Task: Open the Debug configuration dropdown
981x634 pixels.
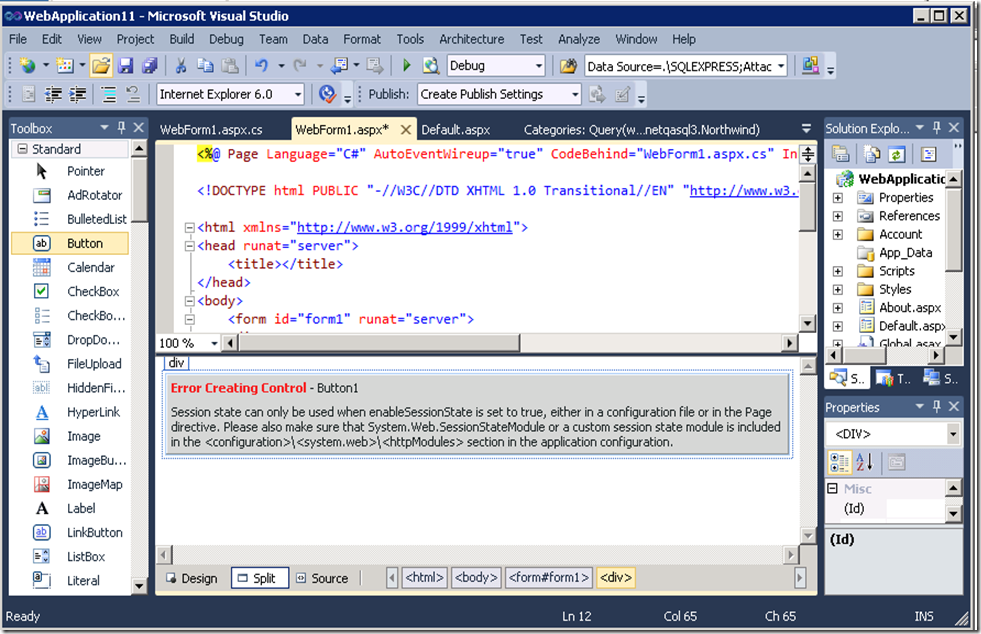Action: click(x=538, y=66)
